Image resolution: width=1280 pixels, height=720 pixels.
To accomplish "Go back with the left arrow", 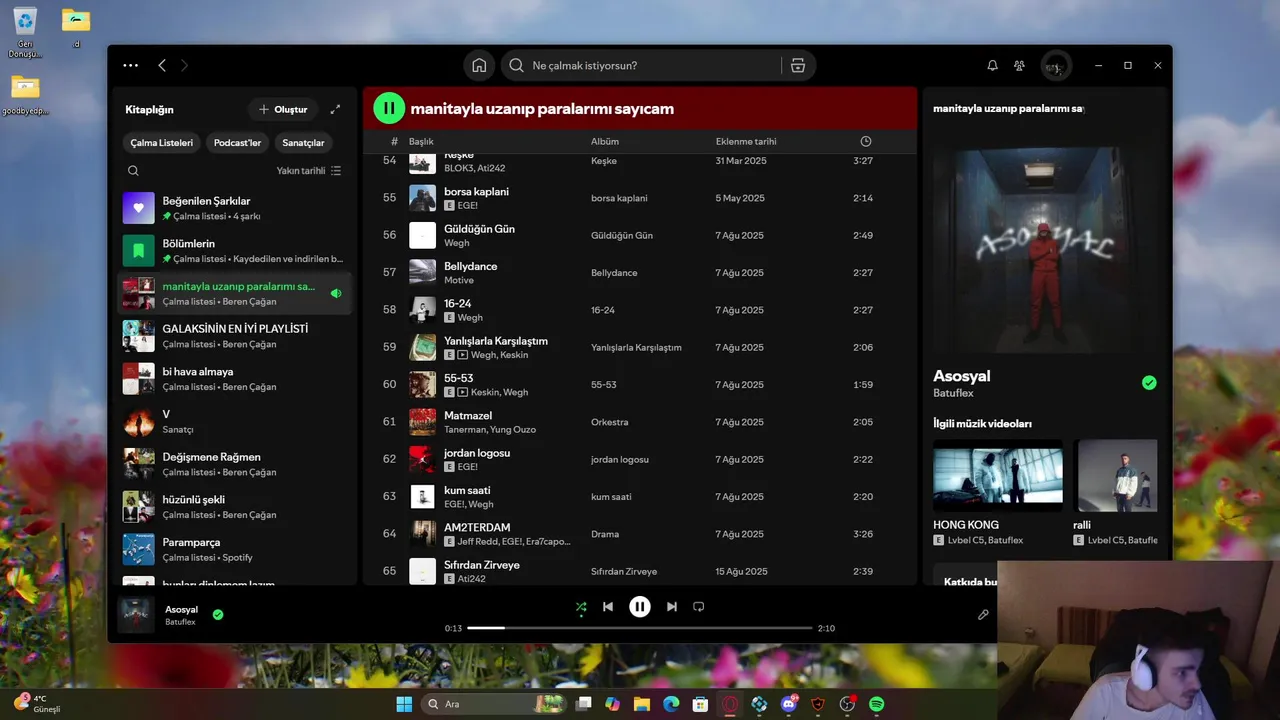I will (162, 65).
